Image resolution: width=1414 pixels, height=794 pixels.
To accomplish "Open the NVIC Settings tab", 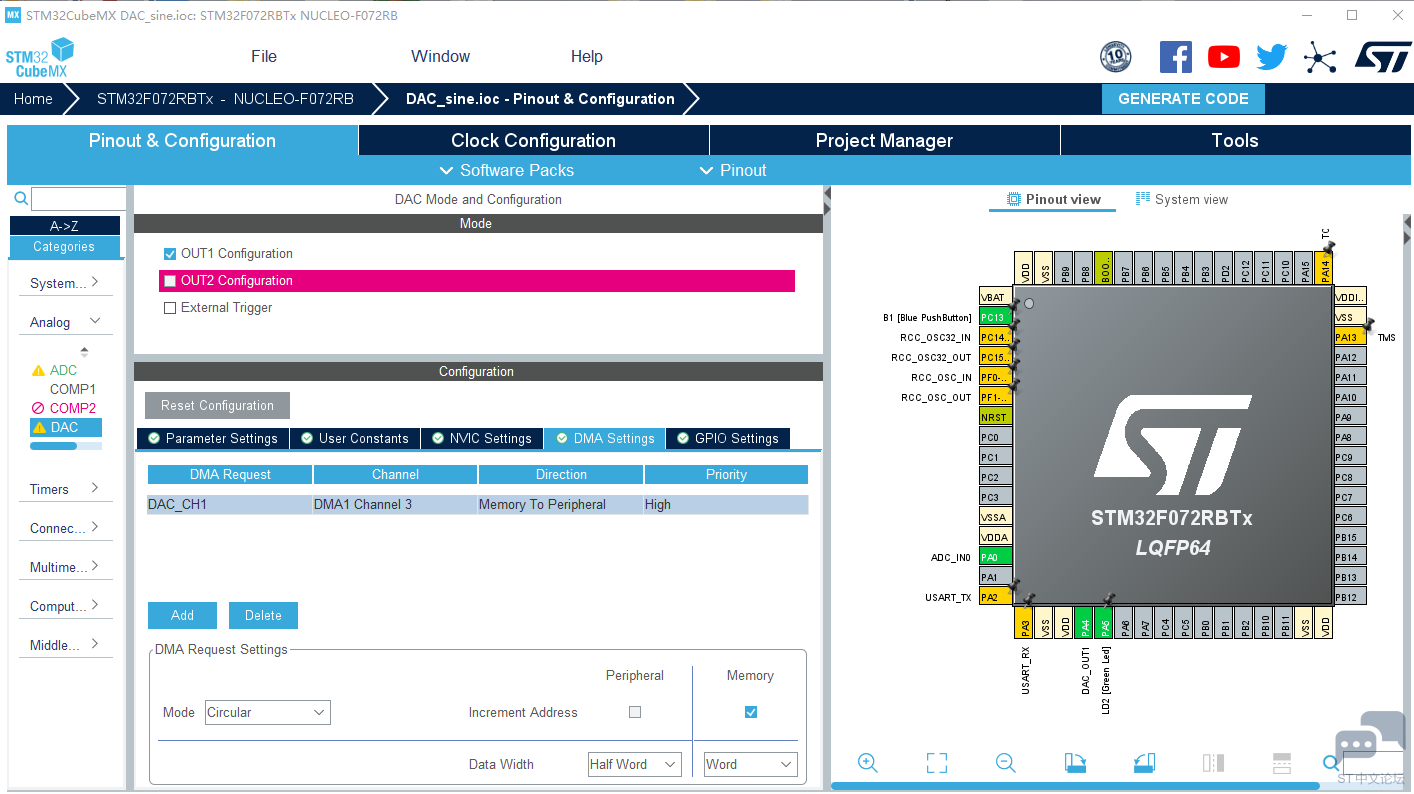I will point(482,439).
